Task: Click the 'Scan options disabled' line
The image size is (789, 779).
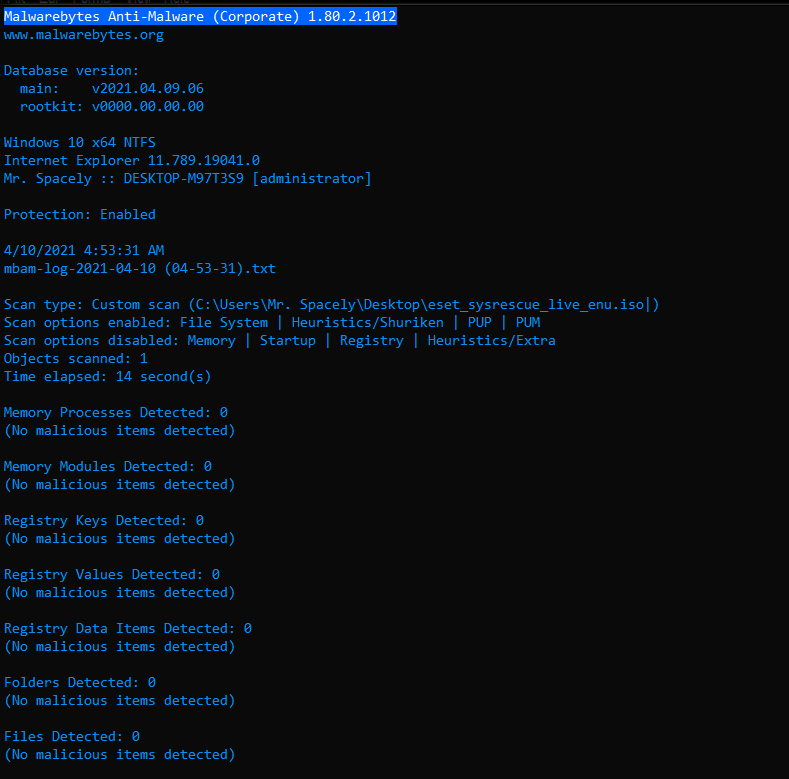Action: [x=280, y=341]
